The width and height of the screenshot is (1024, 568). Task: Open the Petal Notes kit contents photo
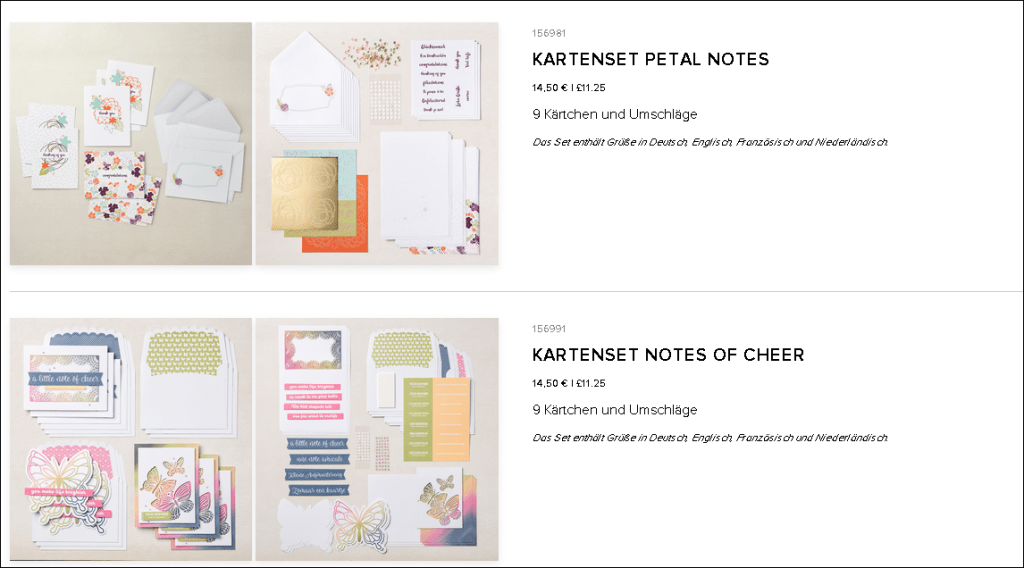tap(377, 144)
